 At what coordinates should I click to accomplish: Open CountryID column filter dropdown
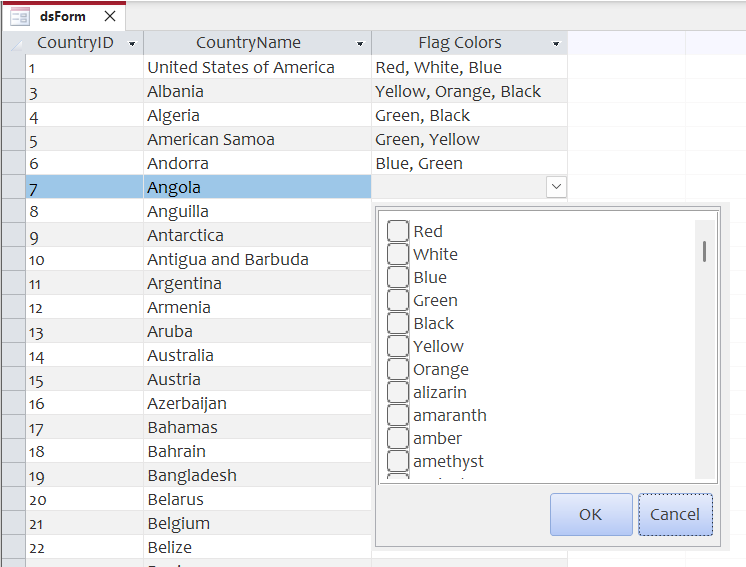point(132,44)
